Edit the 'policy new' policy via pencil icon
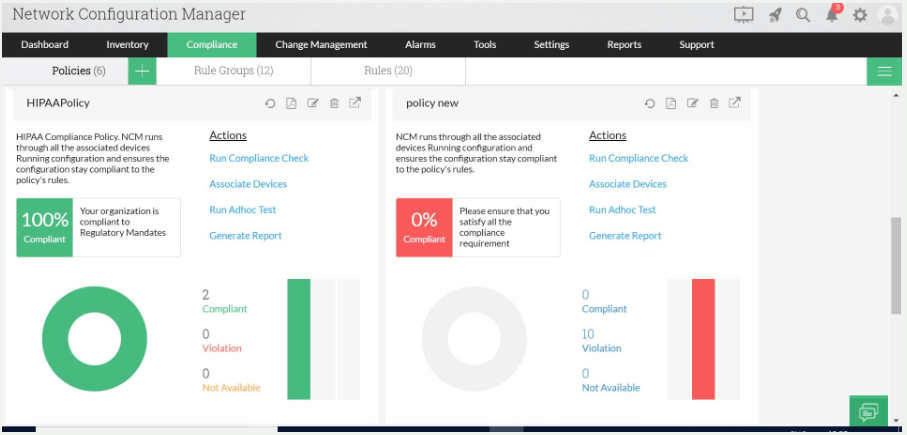907x435 pixels. coord(692,103)
